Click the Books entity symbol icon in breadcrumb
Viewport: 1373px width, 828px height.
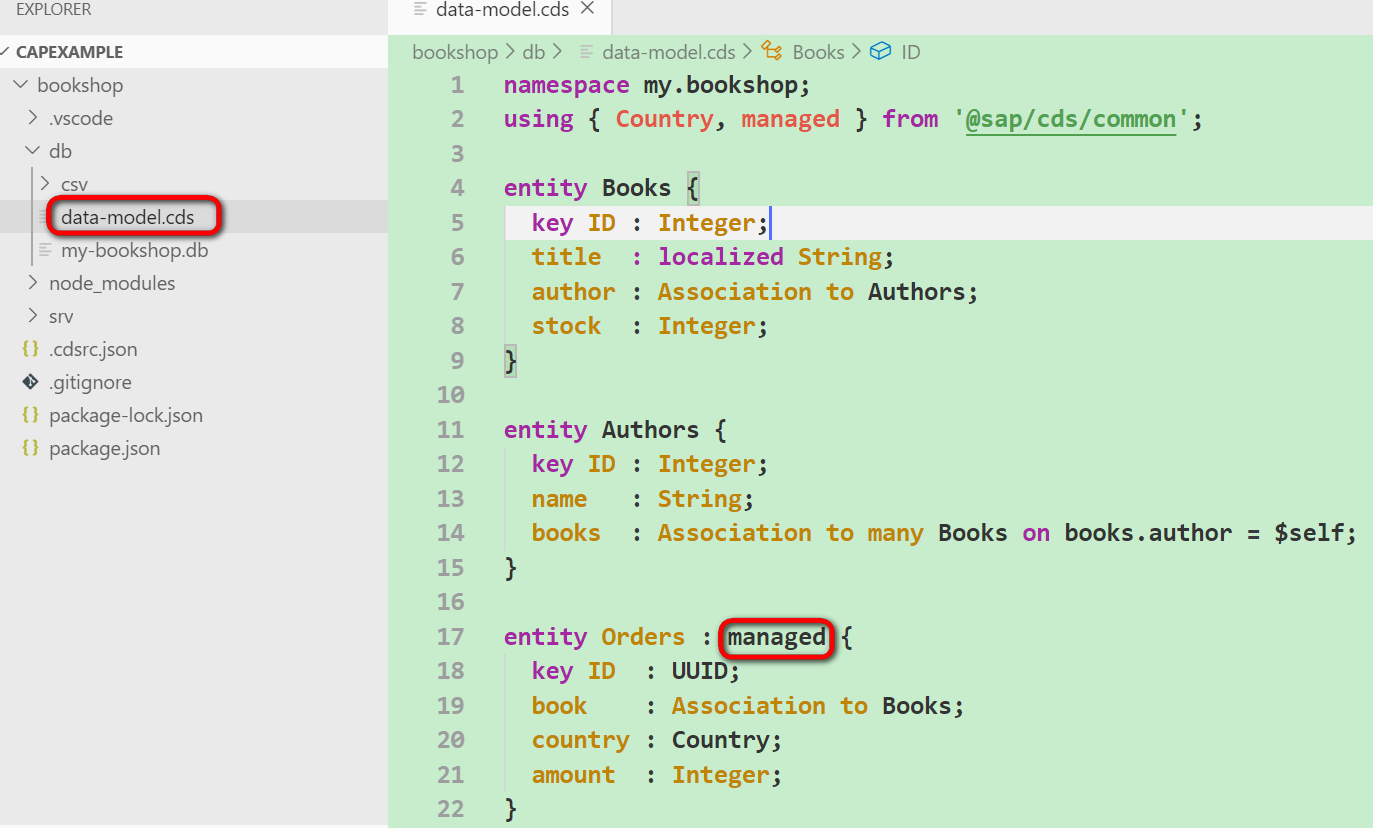click(x=772, y=51)
